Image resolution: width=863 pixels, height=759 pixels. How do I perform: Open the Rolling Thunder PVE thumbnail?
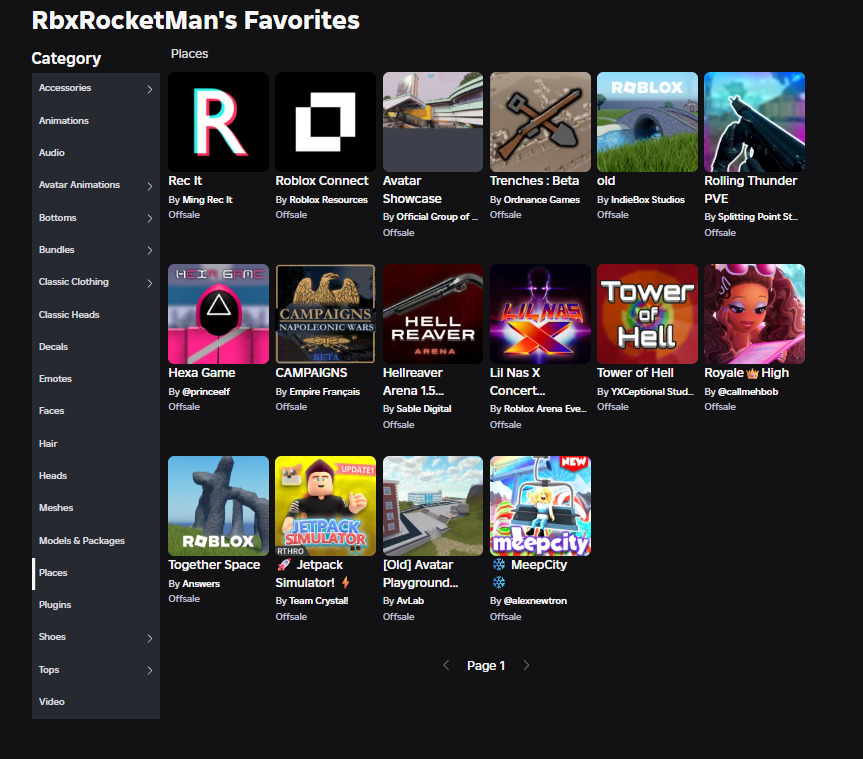tap(755, 122)
